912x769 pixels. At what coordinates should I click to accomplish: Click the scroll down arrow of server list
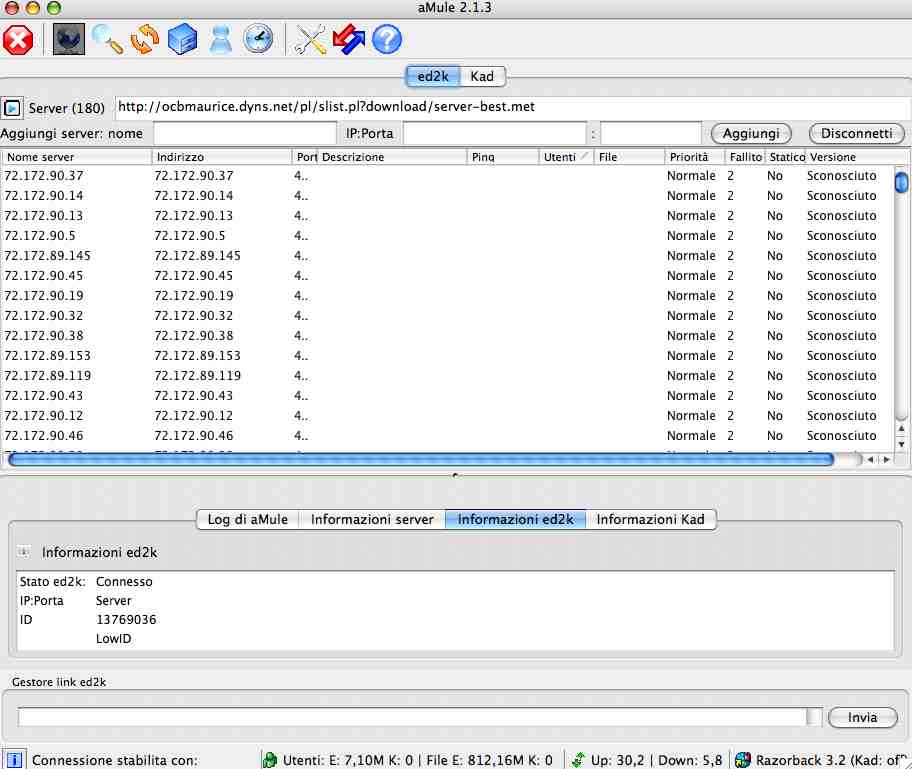click(901, 444)
